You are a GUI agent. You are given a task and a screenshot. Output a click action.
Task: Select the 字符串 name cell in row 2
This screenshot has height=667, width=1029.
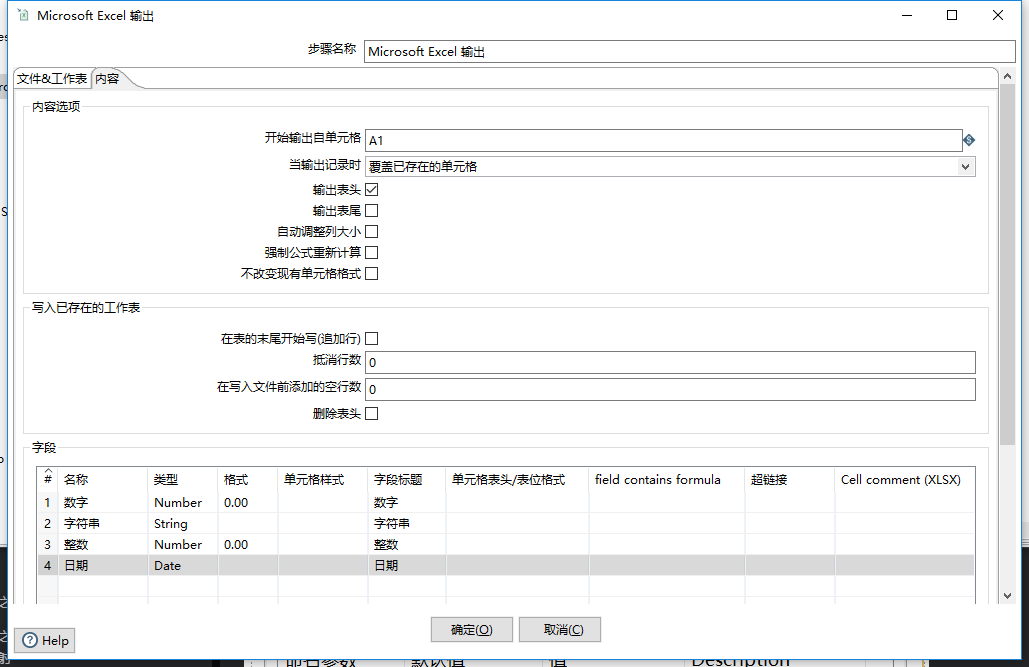(103, 523)
